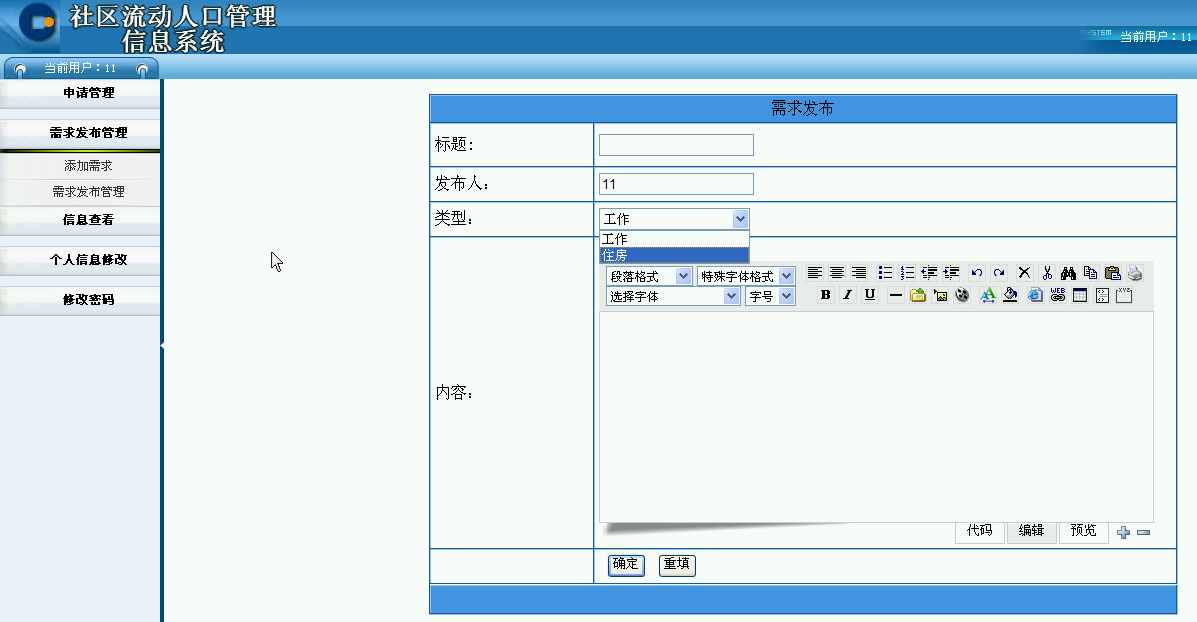Enlarge the editor with the plus icon
The height and width of the screenshot is (622, 1197).
pos(1123,533)
